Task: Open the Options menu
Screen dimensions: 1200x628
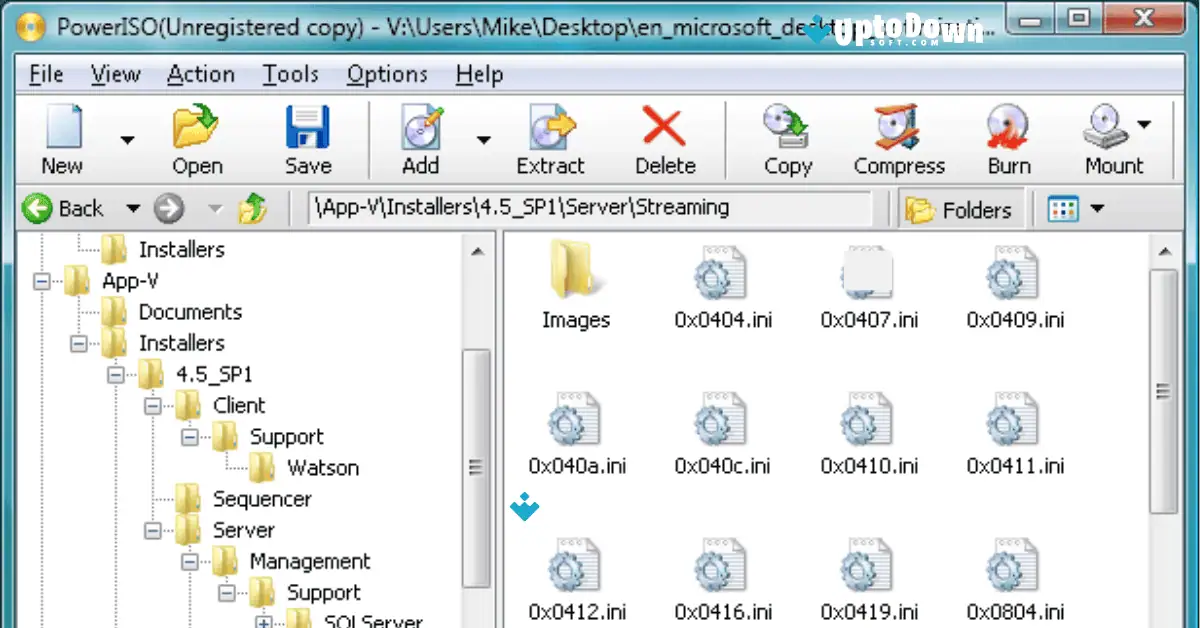Action: coord(387,74)
